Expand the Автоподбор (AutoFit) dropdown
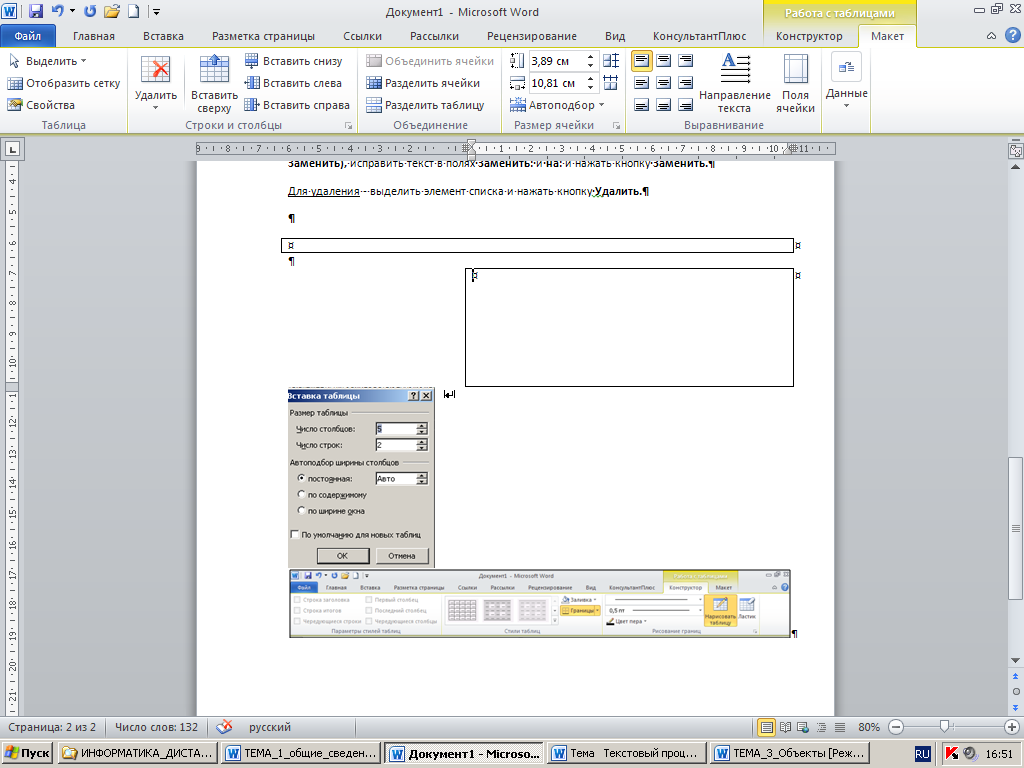This screenshot has width=1024, height=768. click(x=557, y=104)
